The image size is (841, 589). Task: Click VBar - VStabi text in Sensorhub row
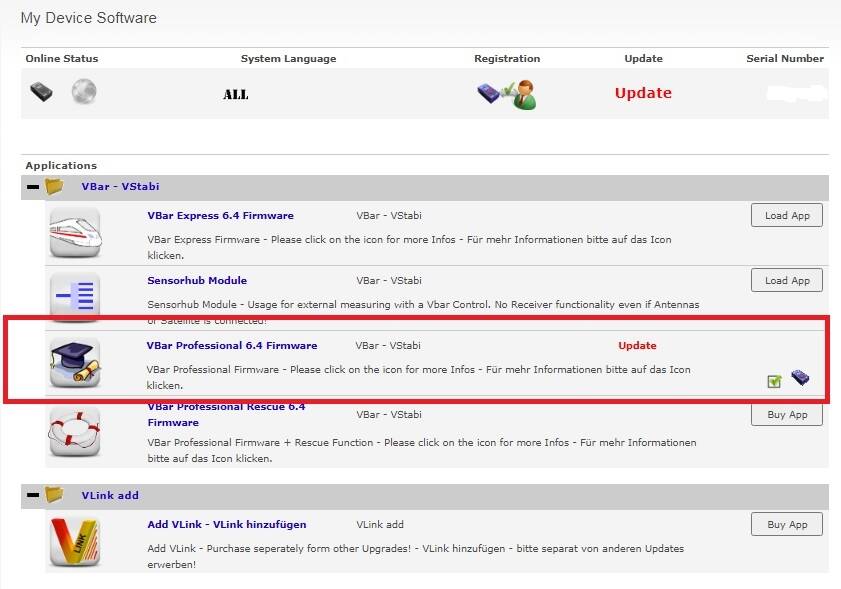(x=389, y=281)
